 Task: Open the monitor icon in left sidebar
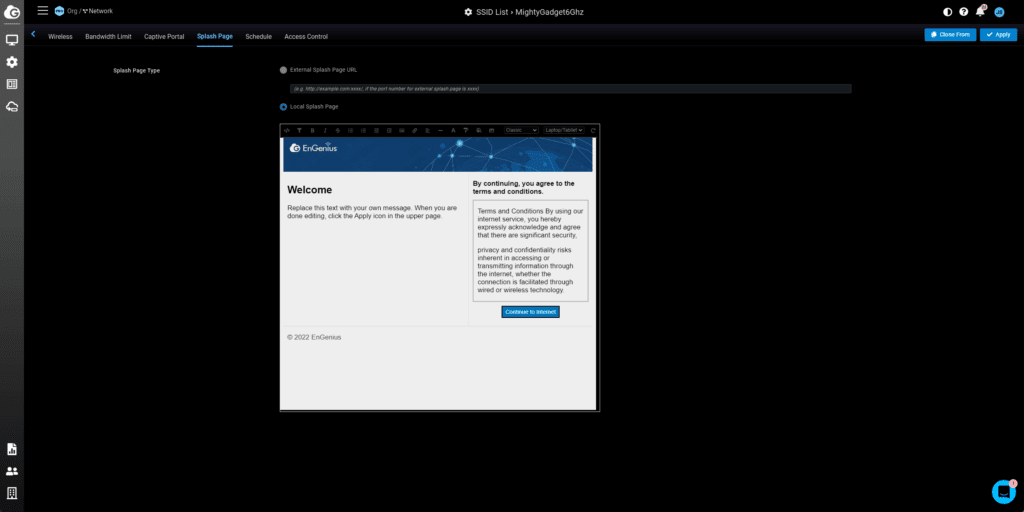12,40
